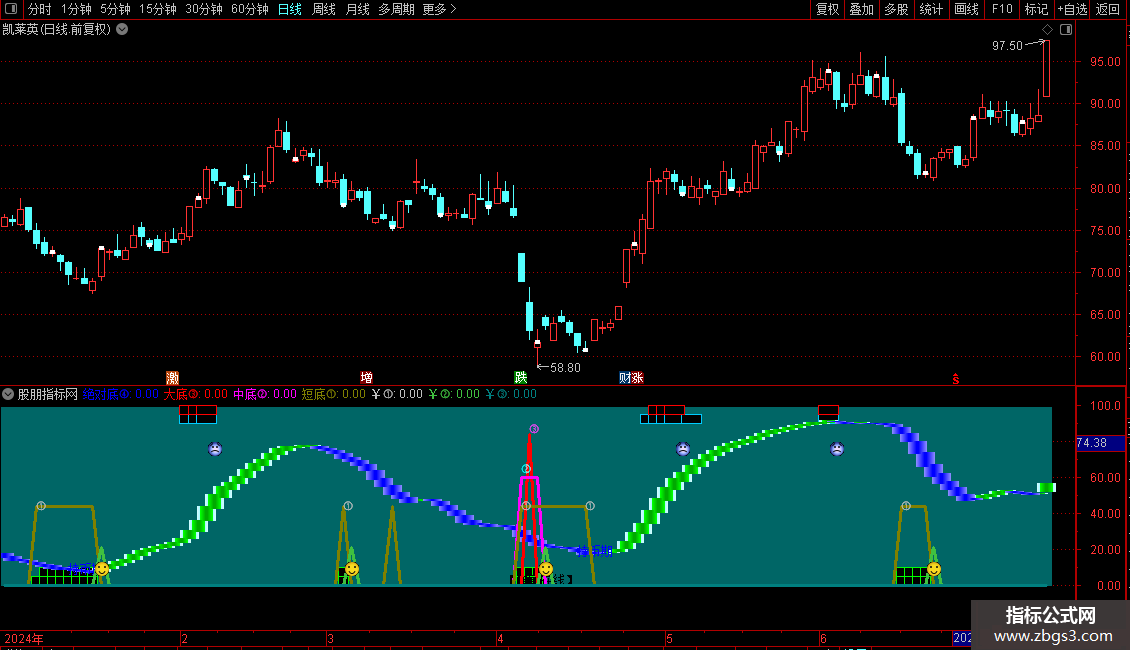The height and width of the screenshot is (650, 1130).
Task: Click the 增 event marker icon
Action: click(x=366, y=378)
